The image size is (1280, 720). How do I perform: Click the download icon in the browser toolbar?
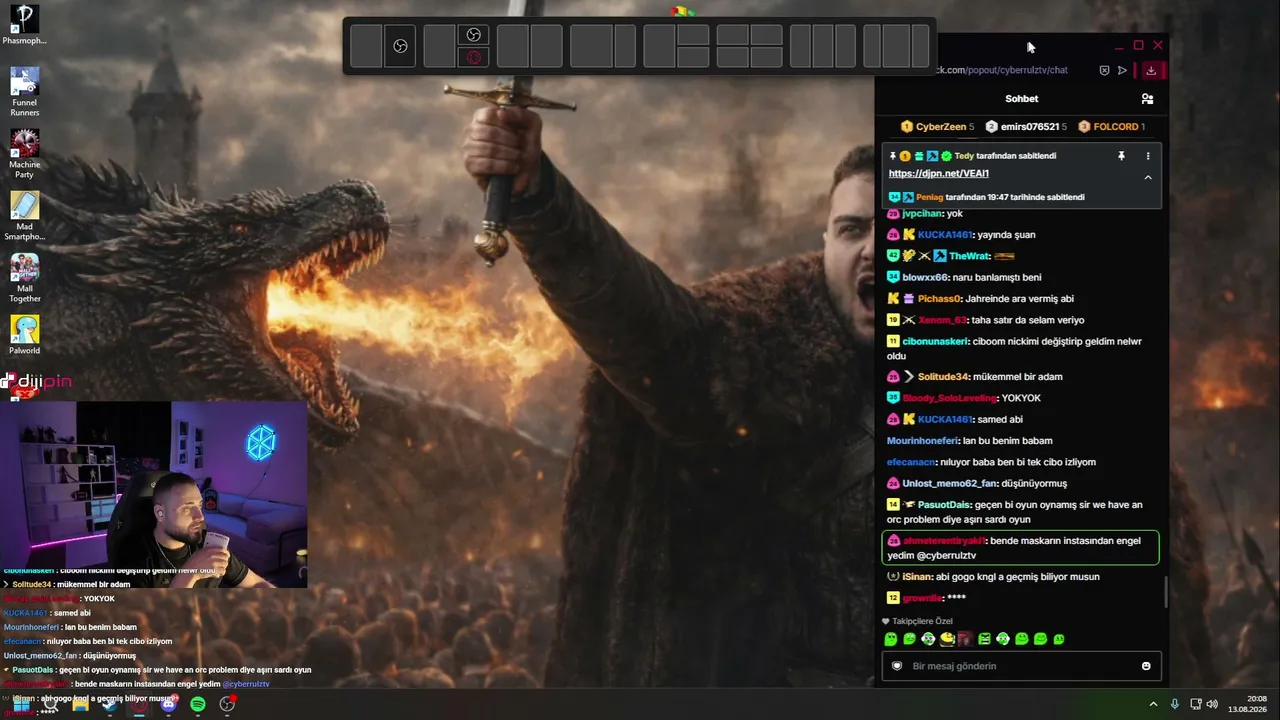[x=1151, y=70]
